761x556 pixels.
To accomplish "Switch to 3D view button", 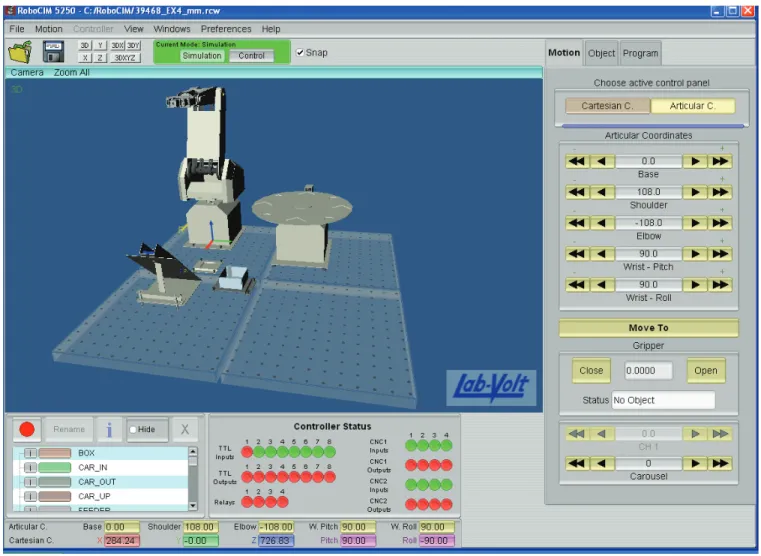I will pos(84,46).
